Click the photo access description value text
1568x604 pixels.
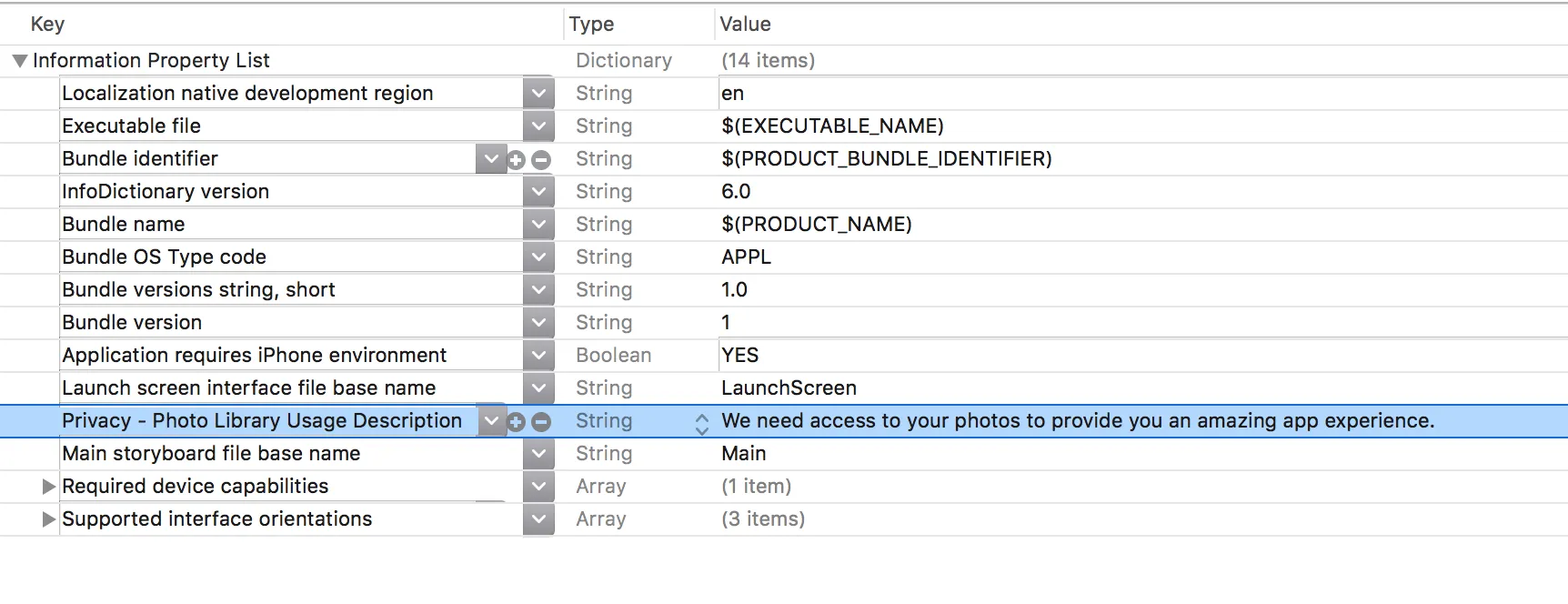[1077, 421]
